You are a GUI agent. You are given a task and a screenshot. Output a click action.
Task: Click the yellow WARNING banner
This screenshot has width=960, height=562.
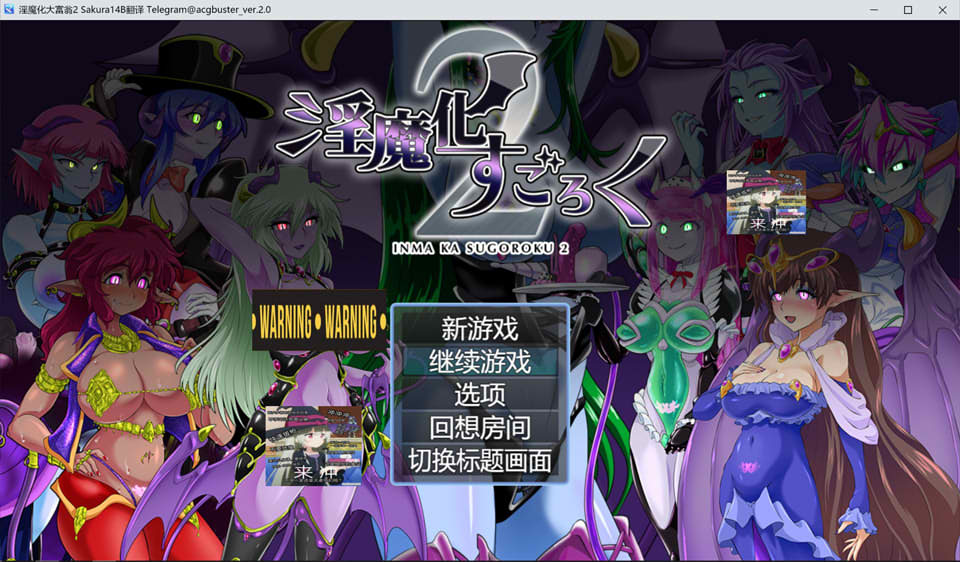pyautogui.click(x=319, y=320)
